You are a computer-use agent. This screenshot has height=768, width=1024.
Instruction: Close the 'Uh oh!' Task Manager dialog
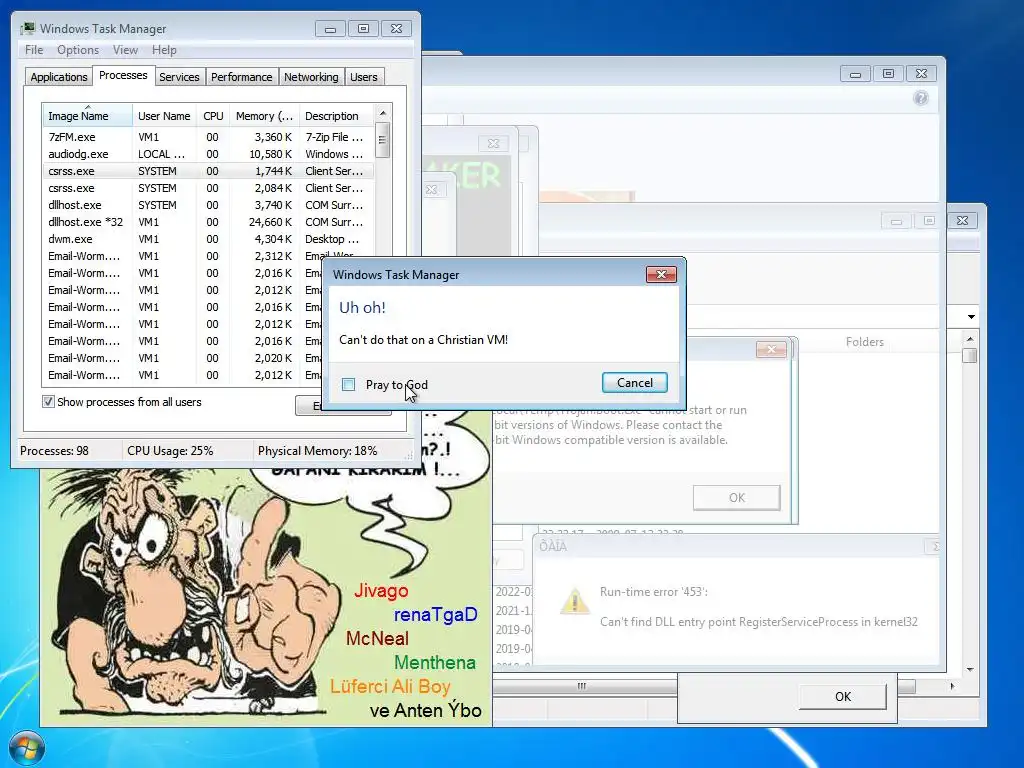pos(661,274)
